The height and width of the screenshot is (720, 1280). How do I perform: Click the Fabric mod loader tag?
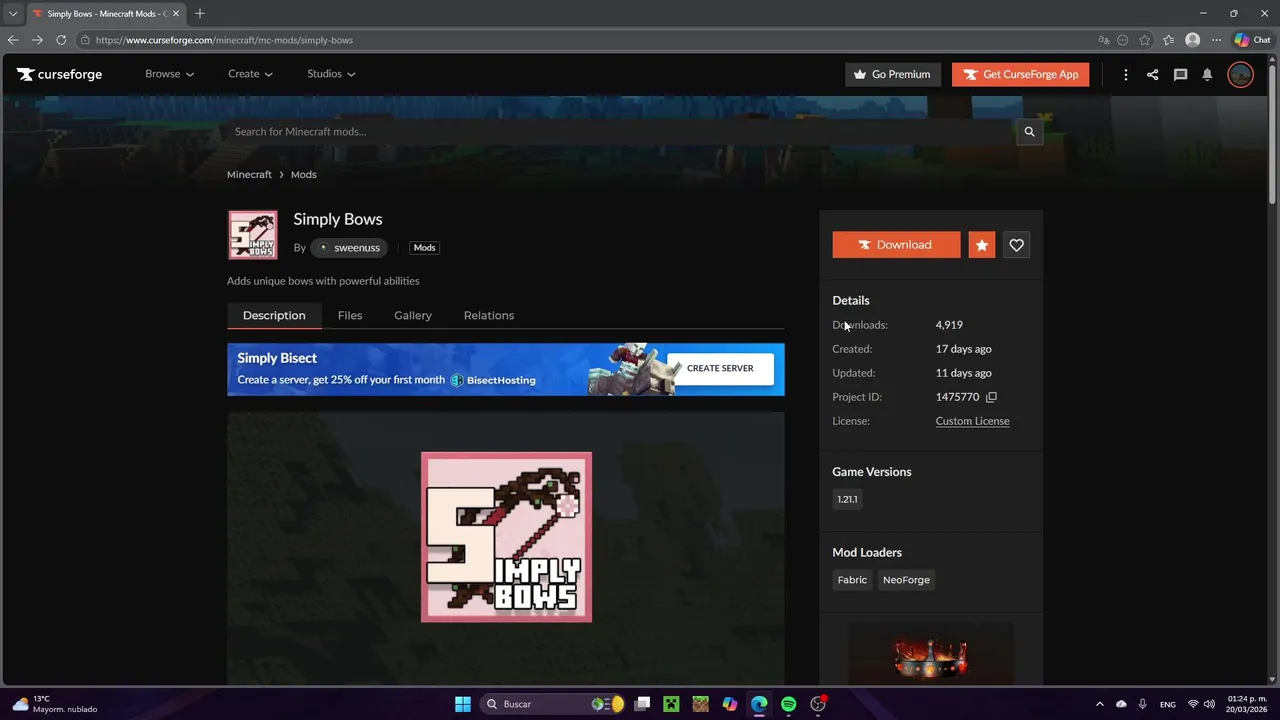point(852,580)
